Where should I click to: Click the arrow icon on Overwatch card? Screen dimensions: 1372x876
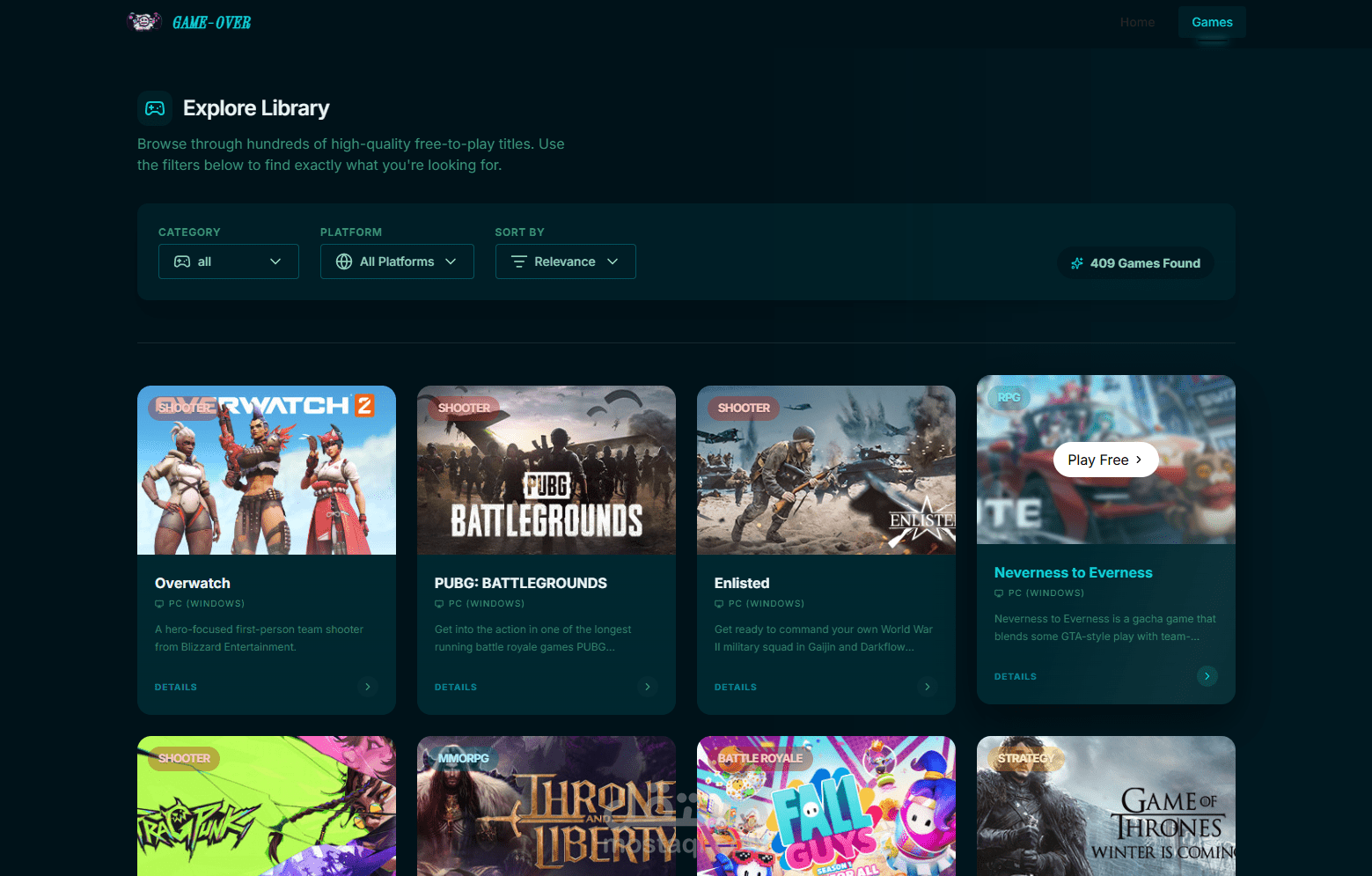(x=368, y=687)
